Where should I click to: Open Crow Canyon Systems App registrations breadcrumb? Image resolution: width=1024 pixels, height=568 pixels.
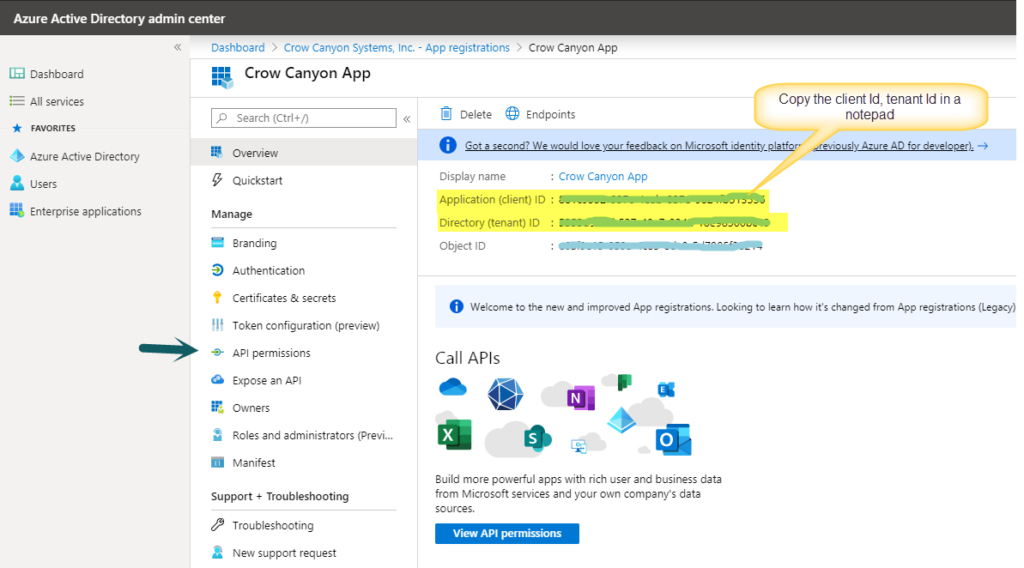[396, 48]
